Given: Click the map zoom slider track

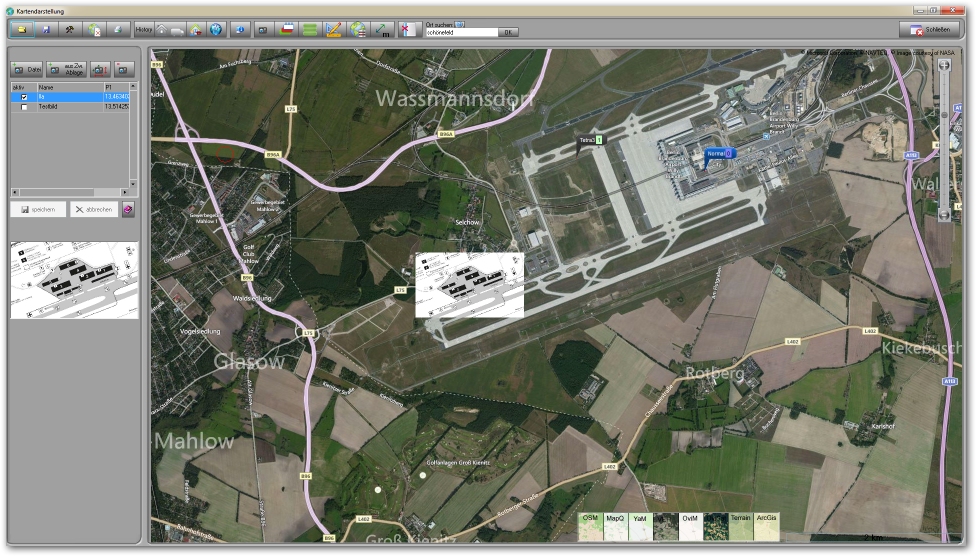Looking at the screenshot, I should [944, 140].
